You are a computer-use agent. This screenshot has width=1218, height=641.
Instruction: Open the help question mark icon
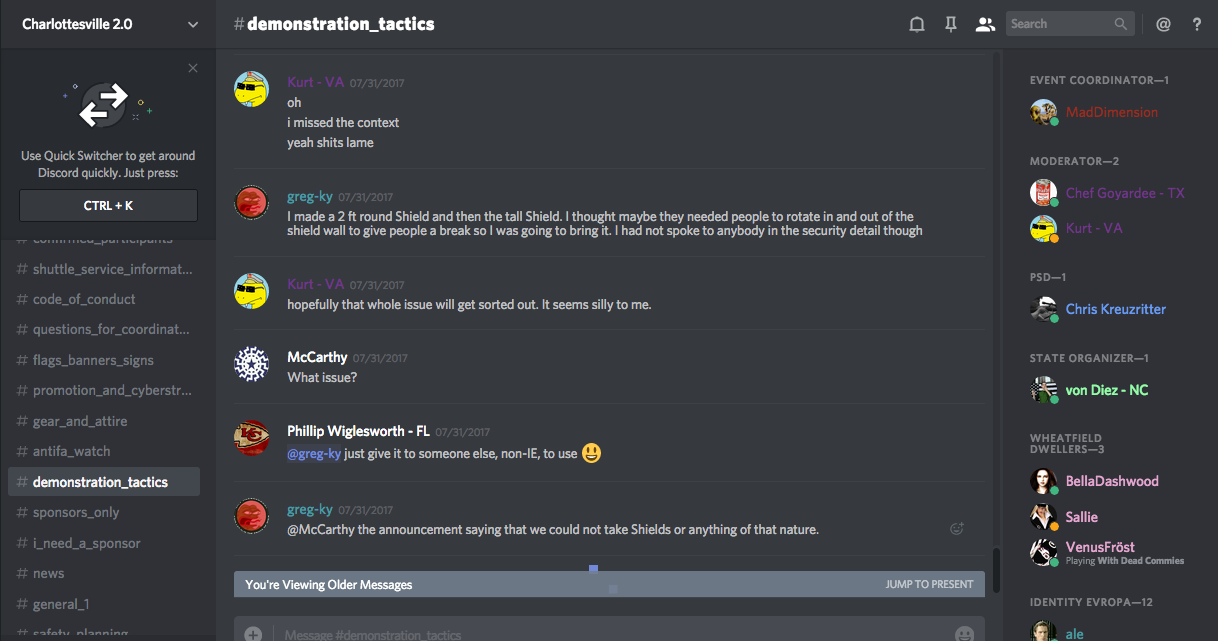click(x=1197, y=24)
